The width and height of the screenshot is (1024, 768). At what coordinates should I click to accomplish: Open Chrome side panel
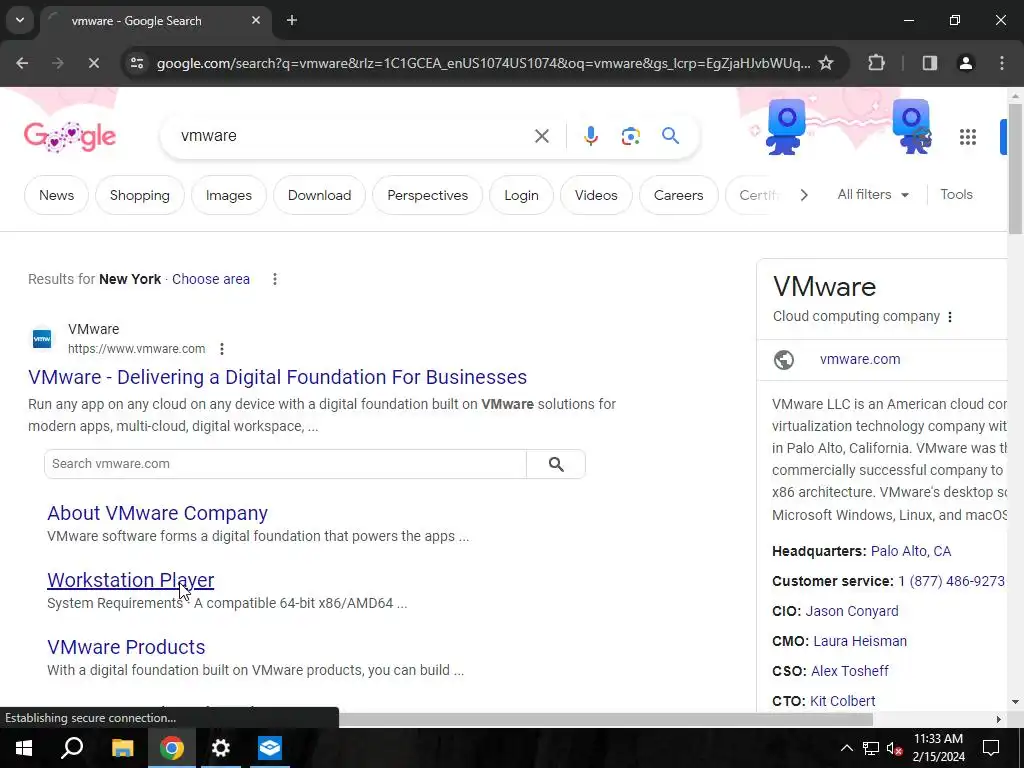coord(930,63)
